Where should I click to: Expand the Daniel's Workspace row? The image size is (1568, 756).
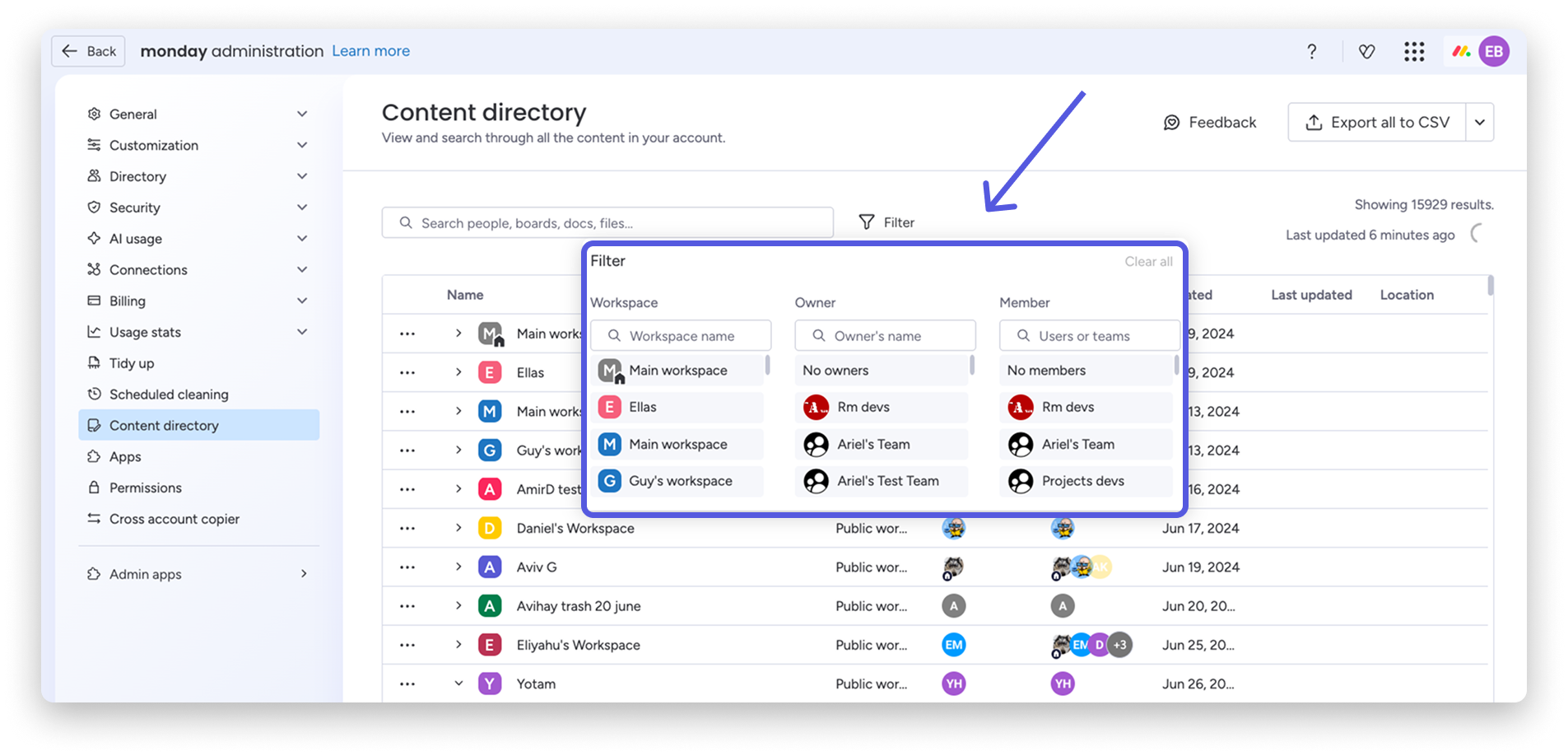click(x=458, y=528)
